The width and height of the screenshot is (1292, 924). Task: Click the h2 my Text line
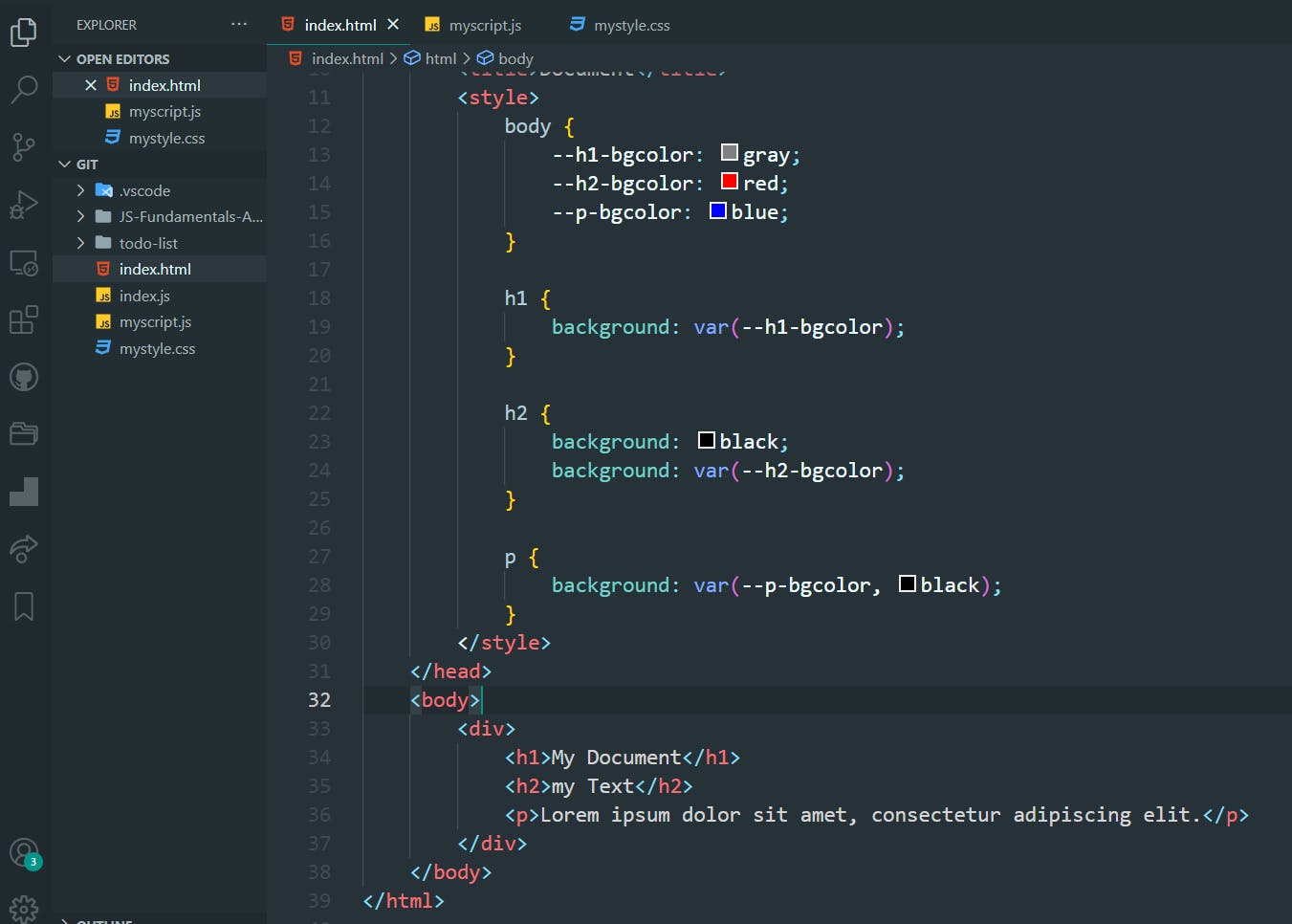point(599,786)
